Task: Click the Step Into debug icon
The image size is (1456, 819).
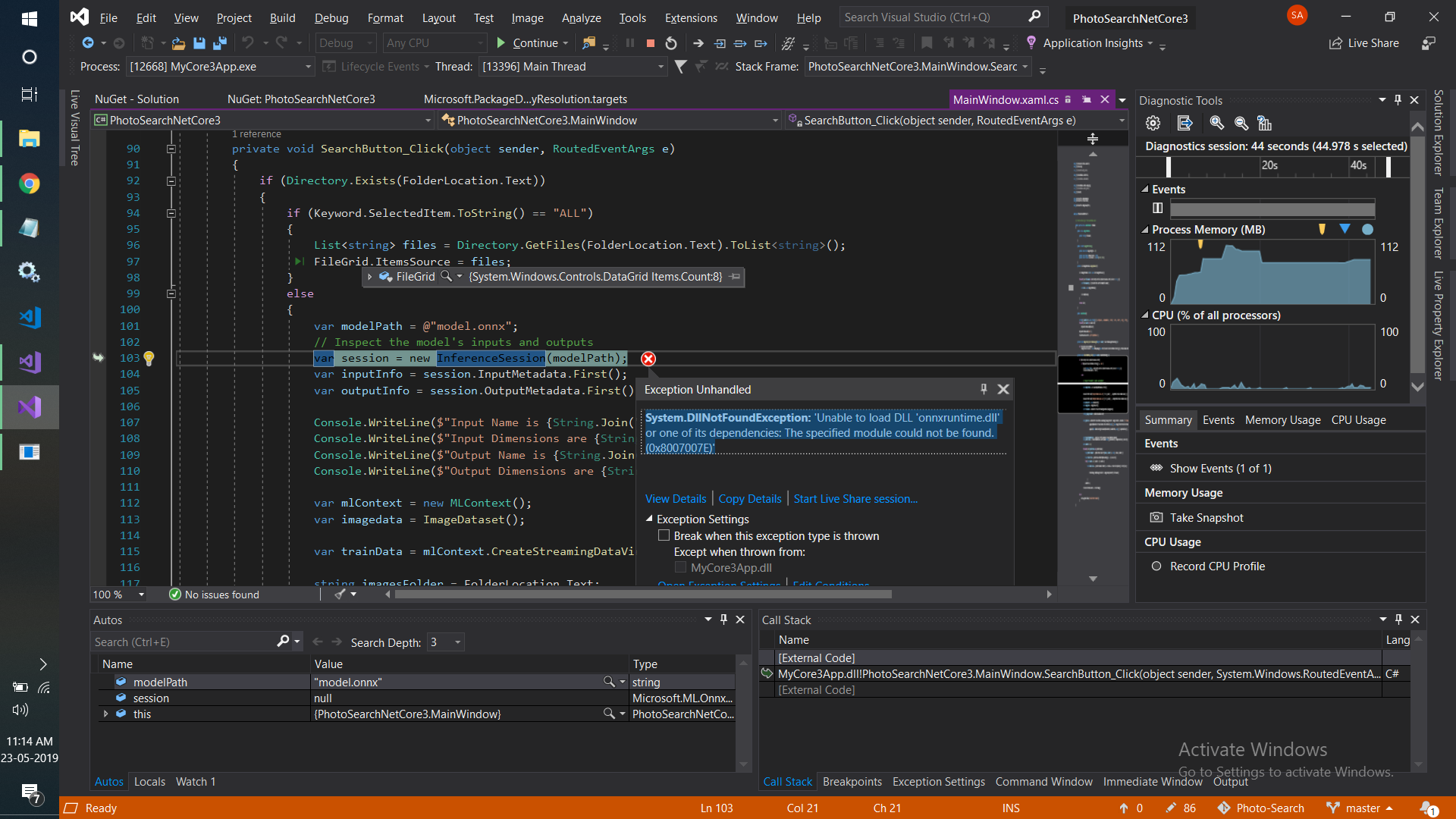Action: coord(720,43)
